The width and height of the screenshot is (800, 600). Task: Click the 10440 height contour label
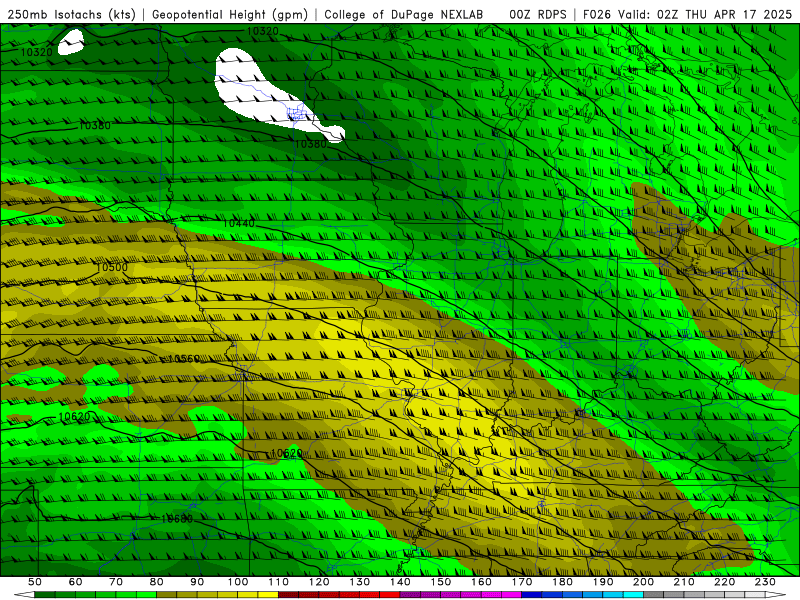click(239, 223)
